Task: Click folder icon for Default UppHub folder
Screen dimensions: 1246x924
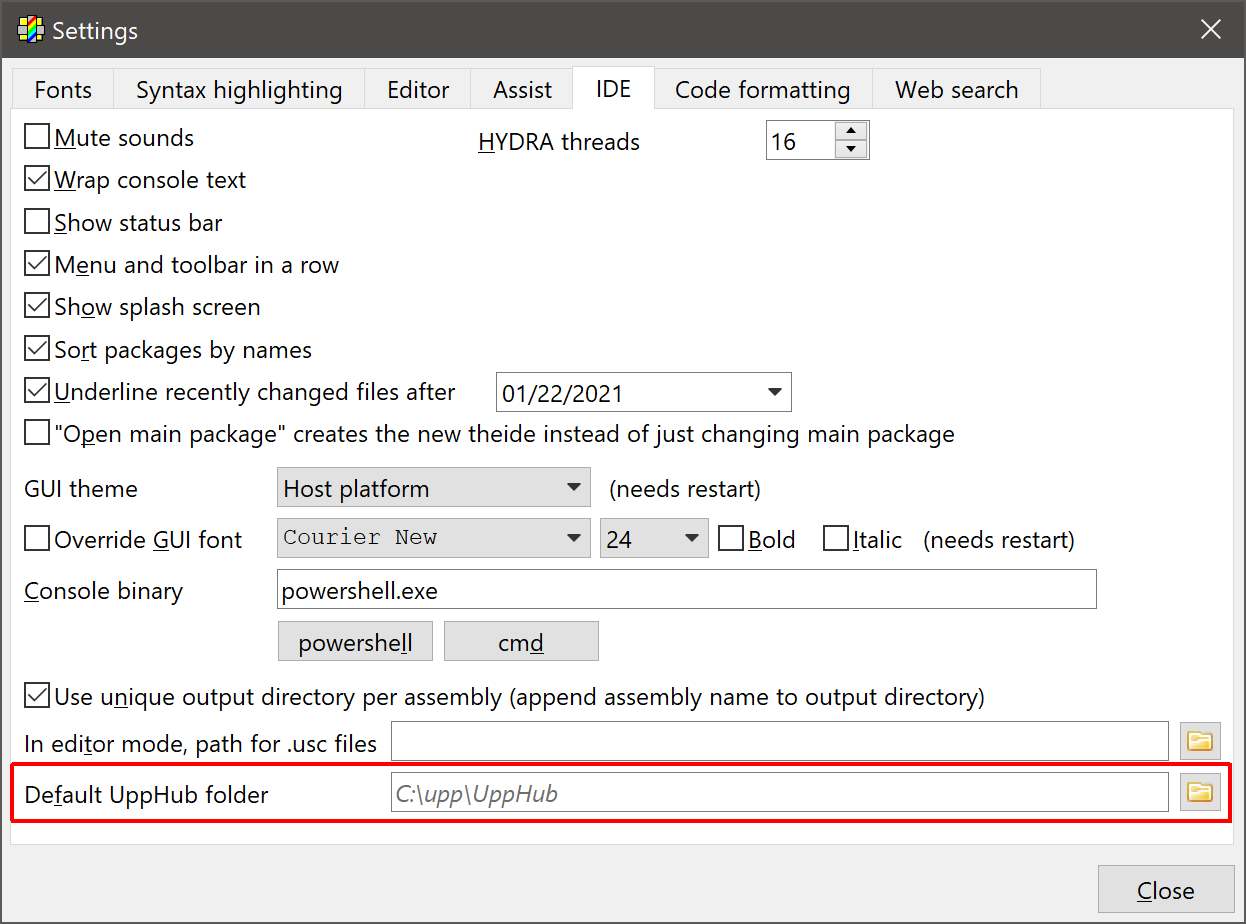Action: point(1199,793)
